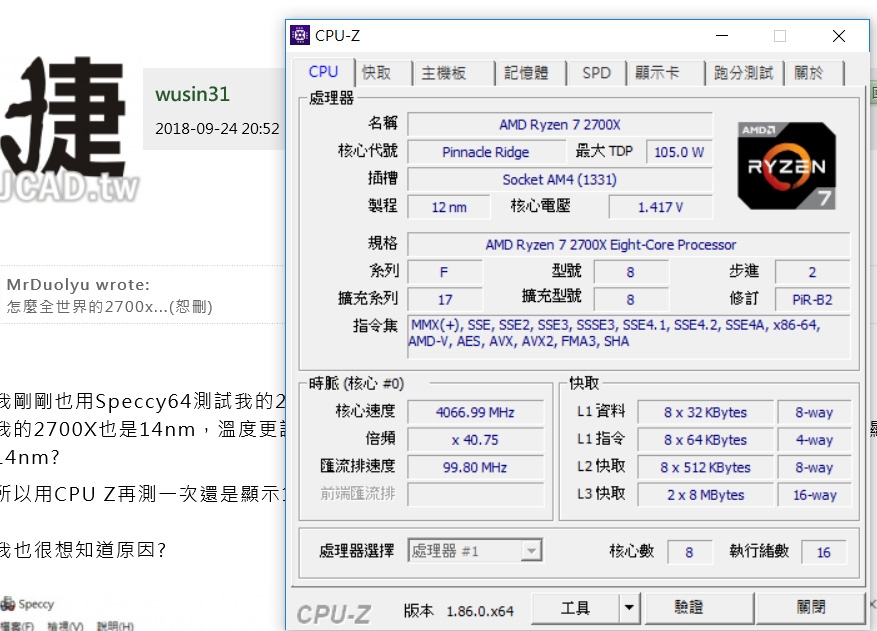The width and height of the screenshot is (877, 631).
Task: Click the Pinnacle Ridge code name value
Action: [x=486, y=152]
